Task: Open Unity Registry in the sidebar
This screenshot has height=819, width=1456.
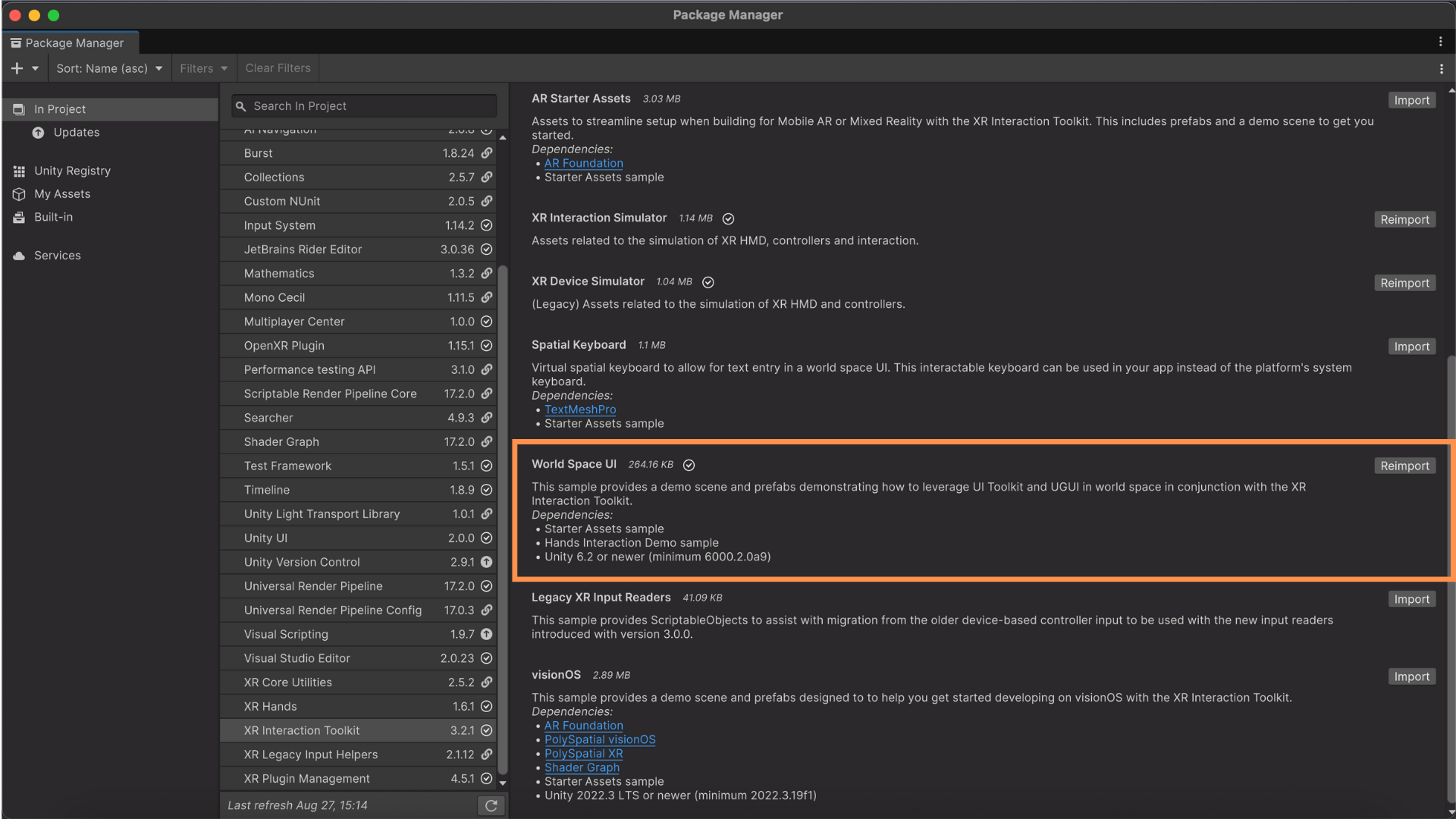Action: (x=72, y=171)
